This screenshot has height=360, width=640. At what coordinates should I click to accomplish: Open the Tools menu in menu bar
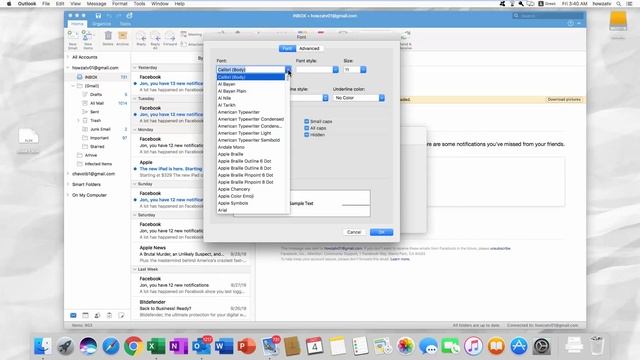point(139,4)
